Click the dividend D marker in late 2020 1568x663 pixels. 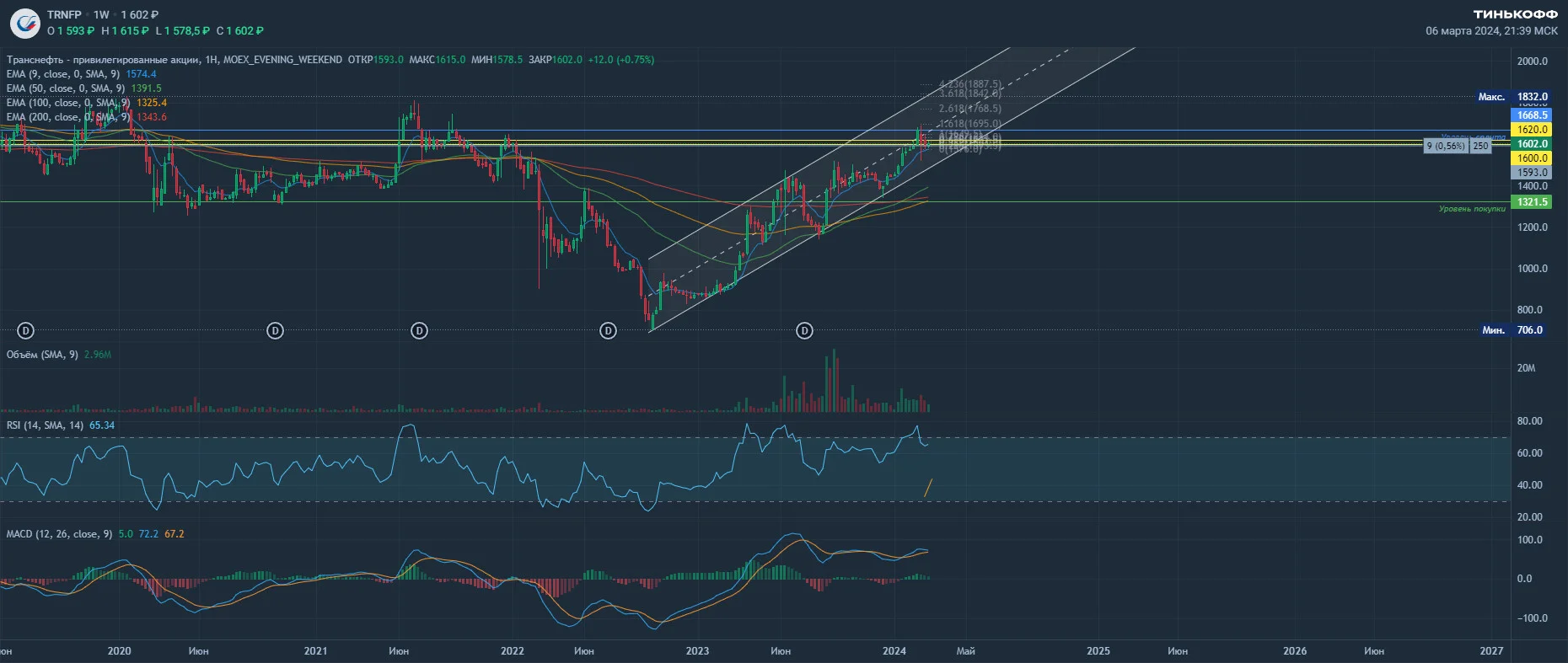click(x=275, y=330)
